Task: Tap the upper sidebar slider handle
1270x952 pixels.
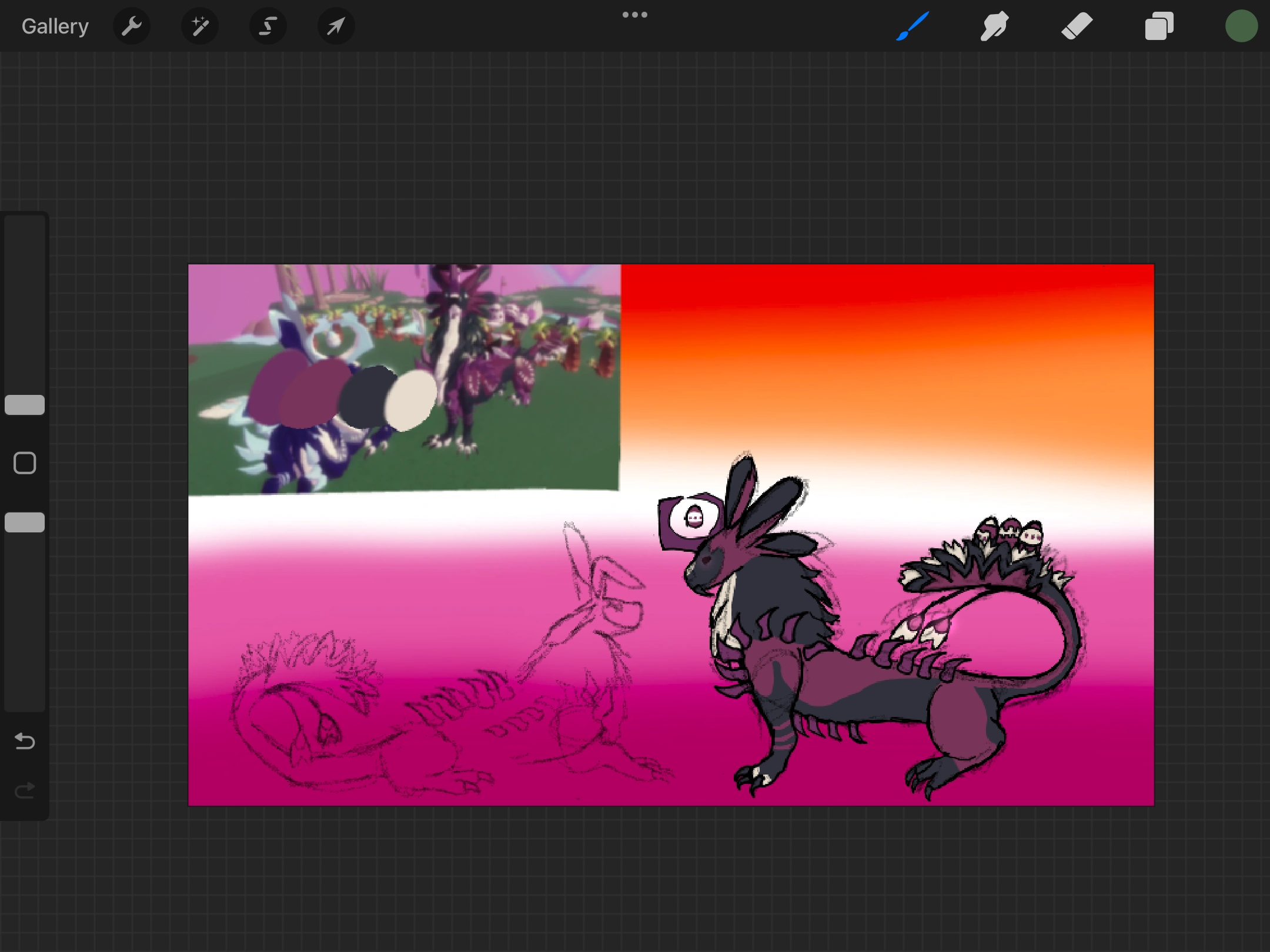Action: (25, 405)
